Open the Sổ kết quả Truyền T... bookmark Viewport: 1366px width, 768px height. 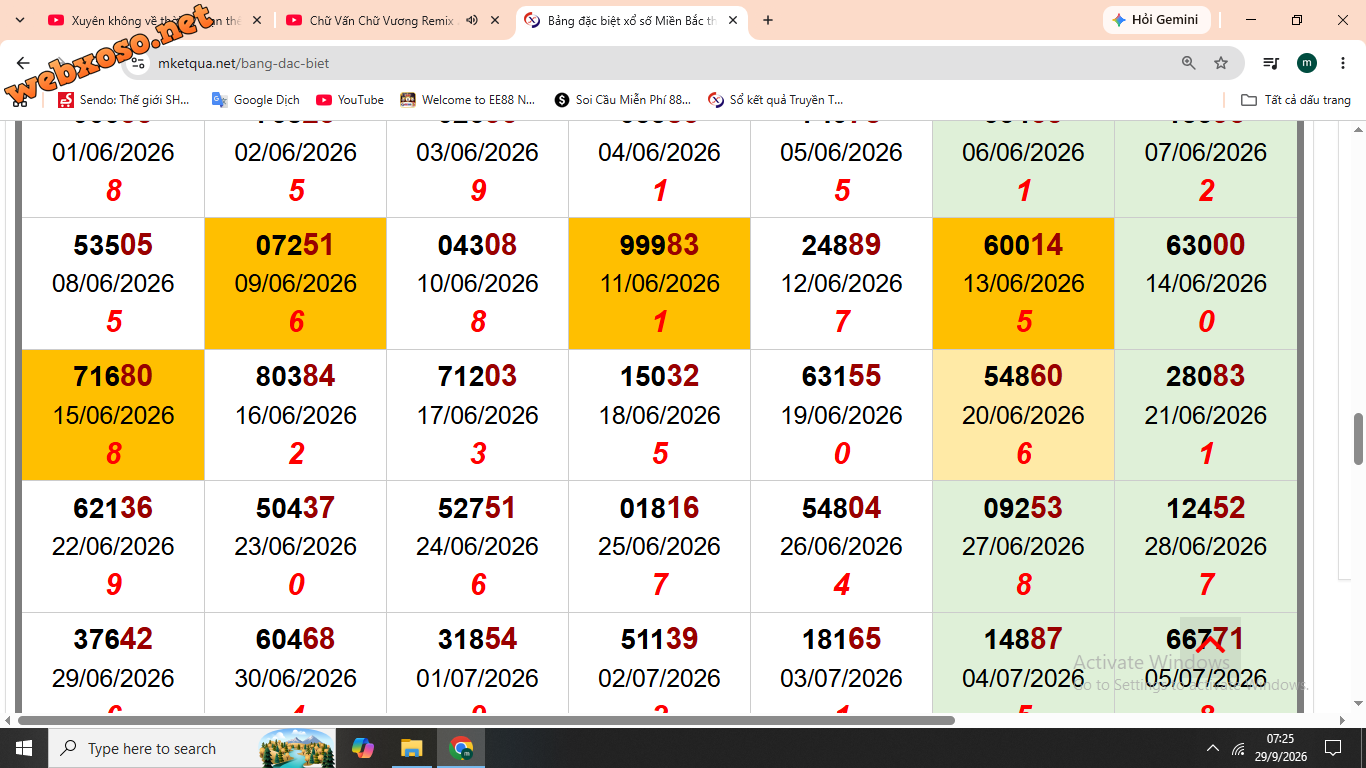pos(775,100)
